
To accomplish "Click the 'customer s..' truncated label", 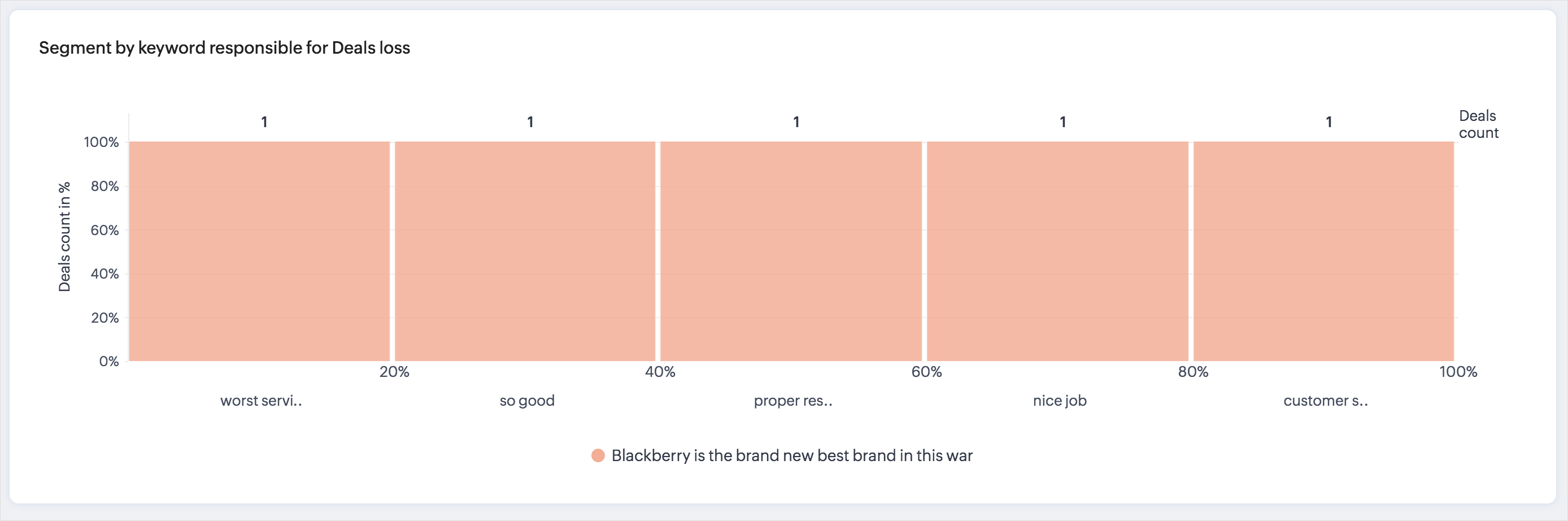I will coord(1325,401).
